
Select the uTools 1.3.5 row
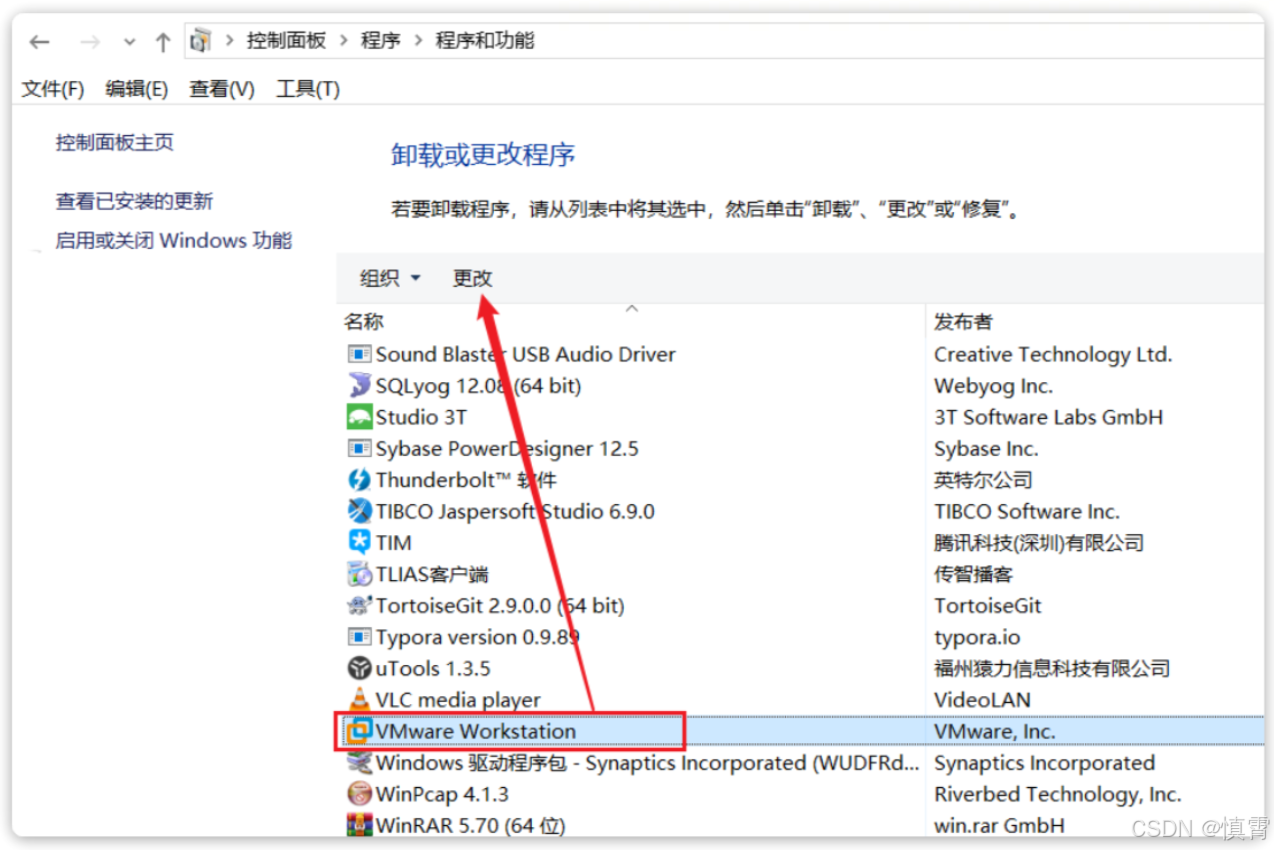tap(800, 668)
